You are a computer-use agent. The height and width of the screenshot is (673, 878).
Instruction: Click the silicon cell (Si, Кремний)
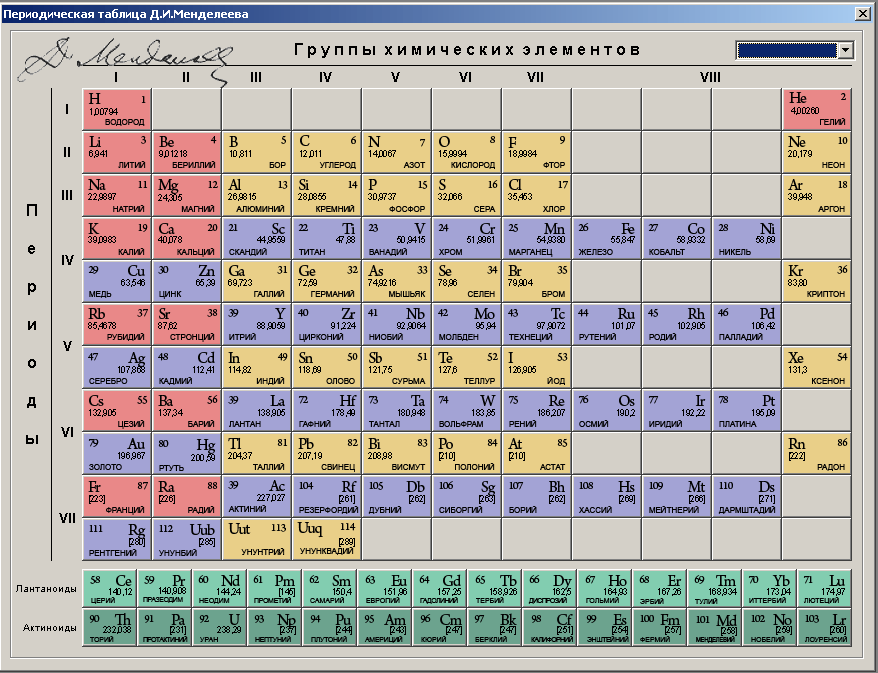(327, 195)
